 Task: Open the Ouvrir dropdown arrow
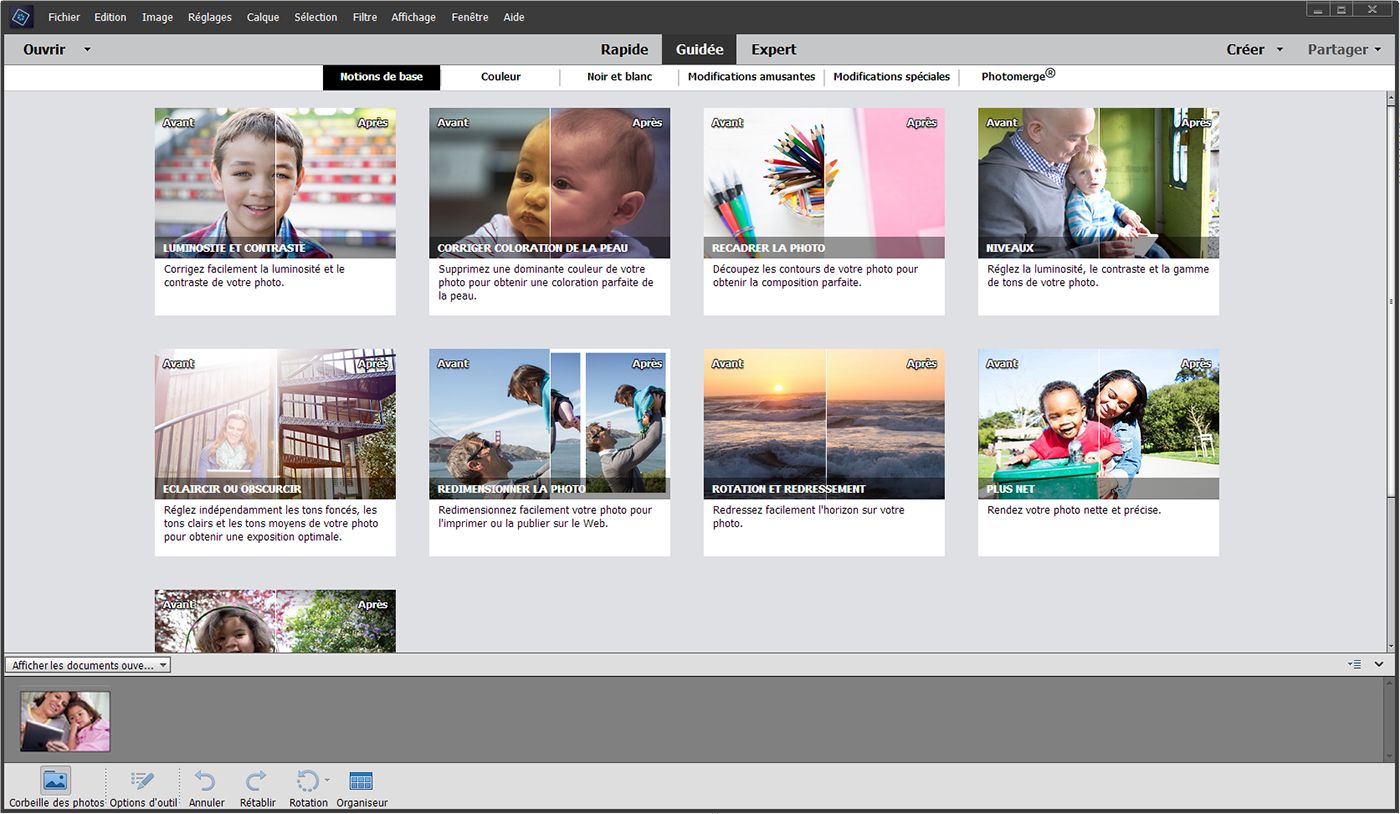coord(87,49)
